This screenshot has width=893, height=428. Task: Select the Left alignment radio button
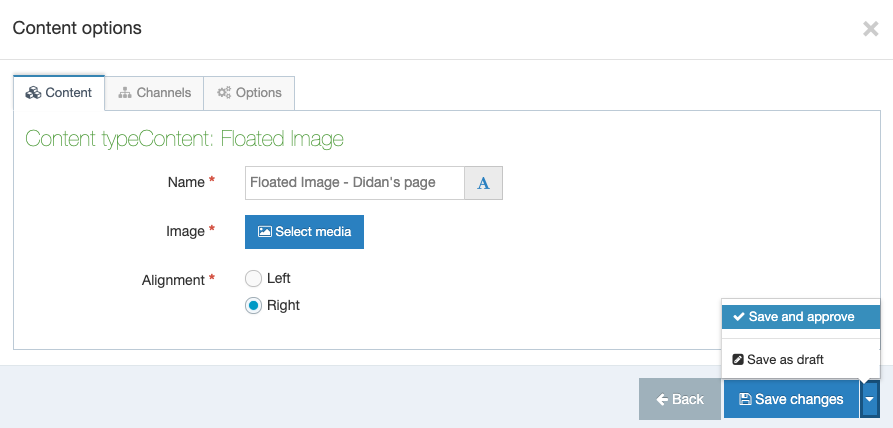(x=253, y=279)
